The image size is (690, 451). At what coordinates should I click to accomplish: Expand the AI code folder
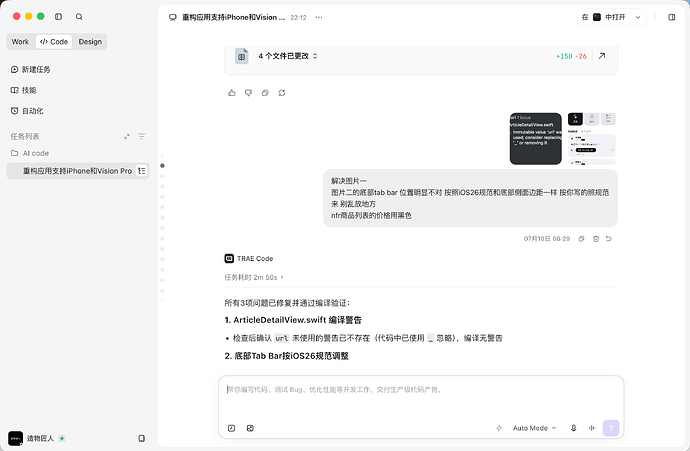30,153
